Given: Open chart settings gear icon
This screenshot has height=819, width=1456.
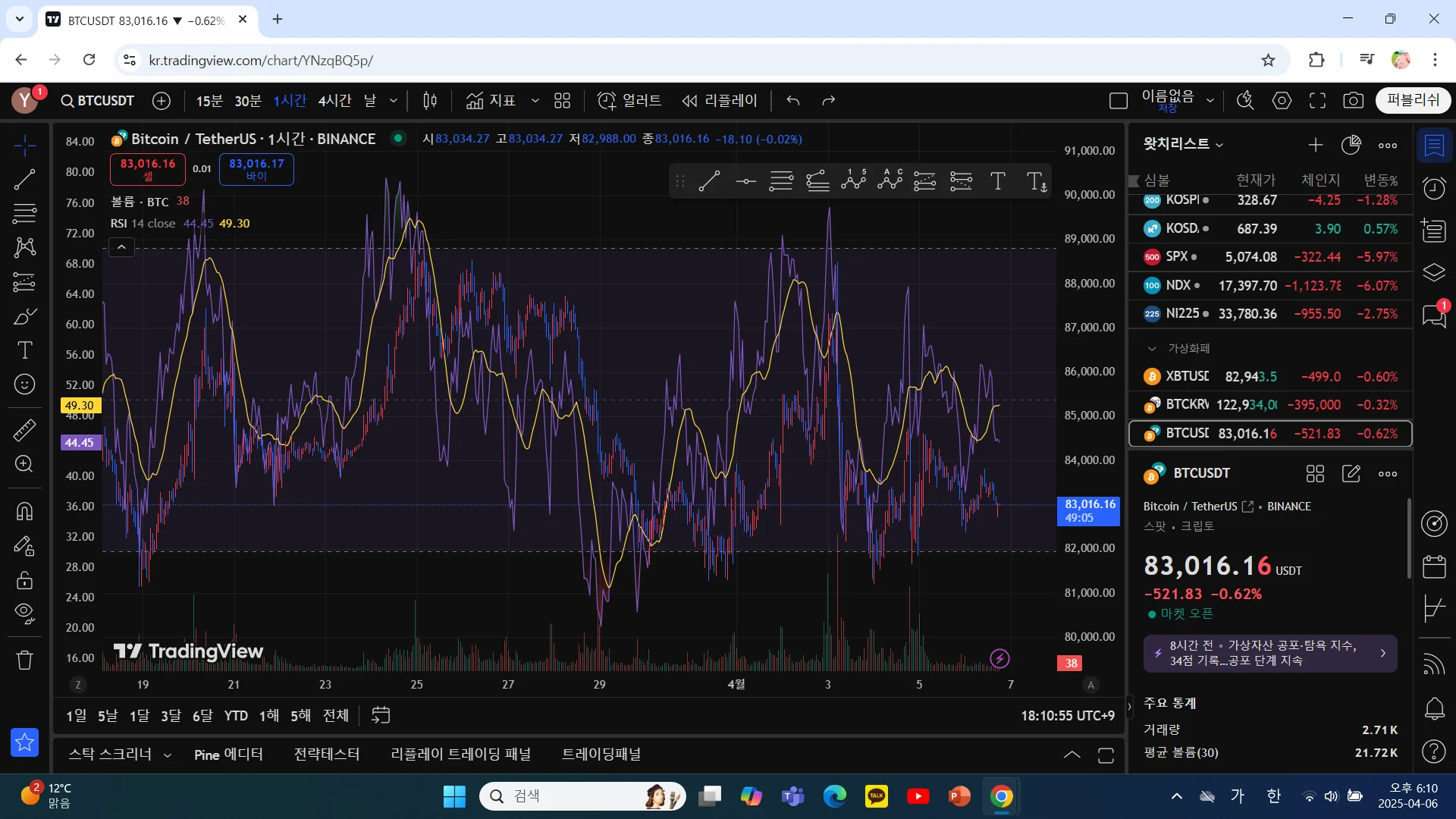Looking at the screenshot, I should click(x=1282, y=101).
